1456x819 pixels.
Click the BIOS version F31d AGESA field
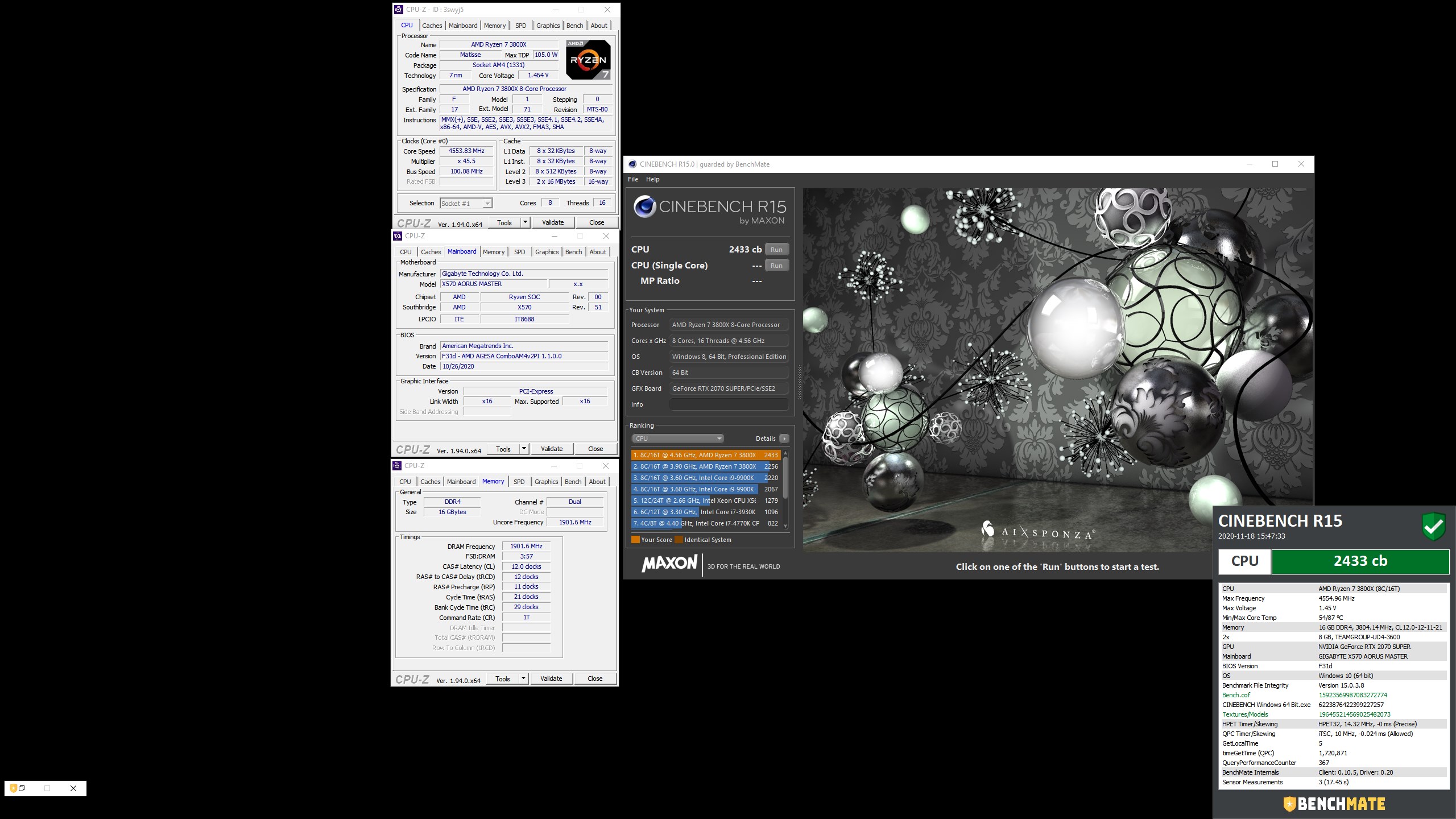[x=524, y=356]
